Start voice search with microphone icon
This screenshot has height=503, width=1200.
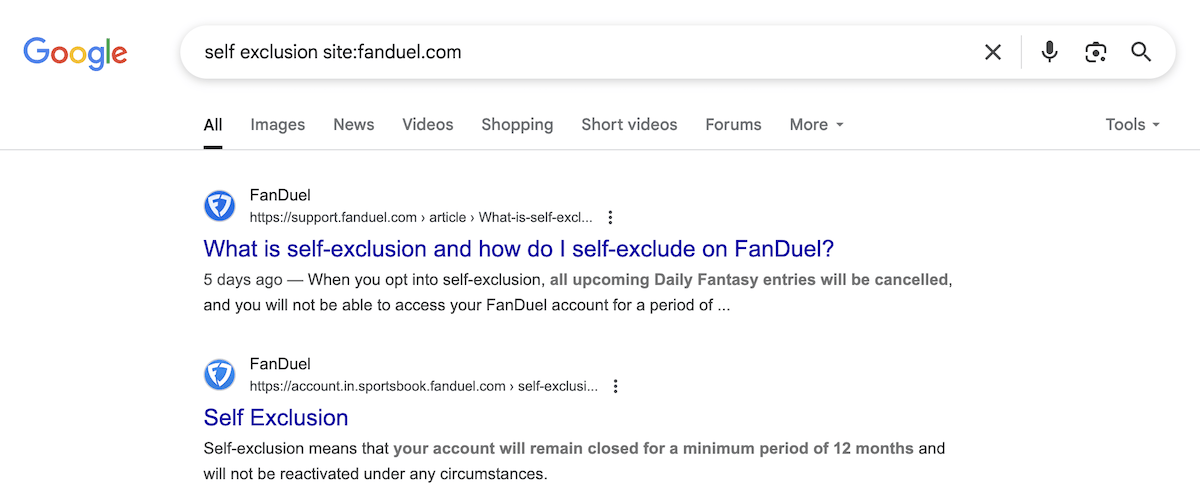pos(1049,52)
